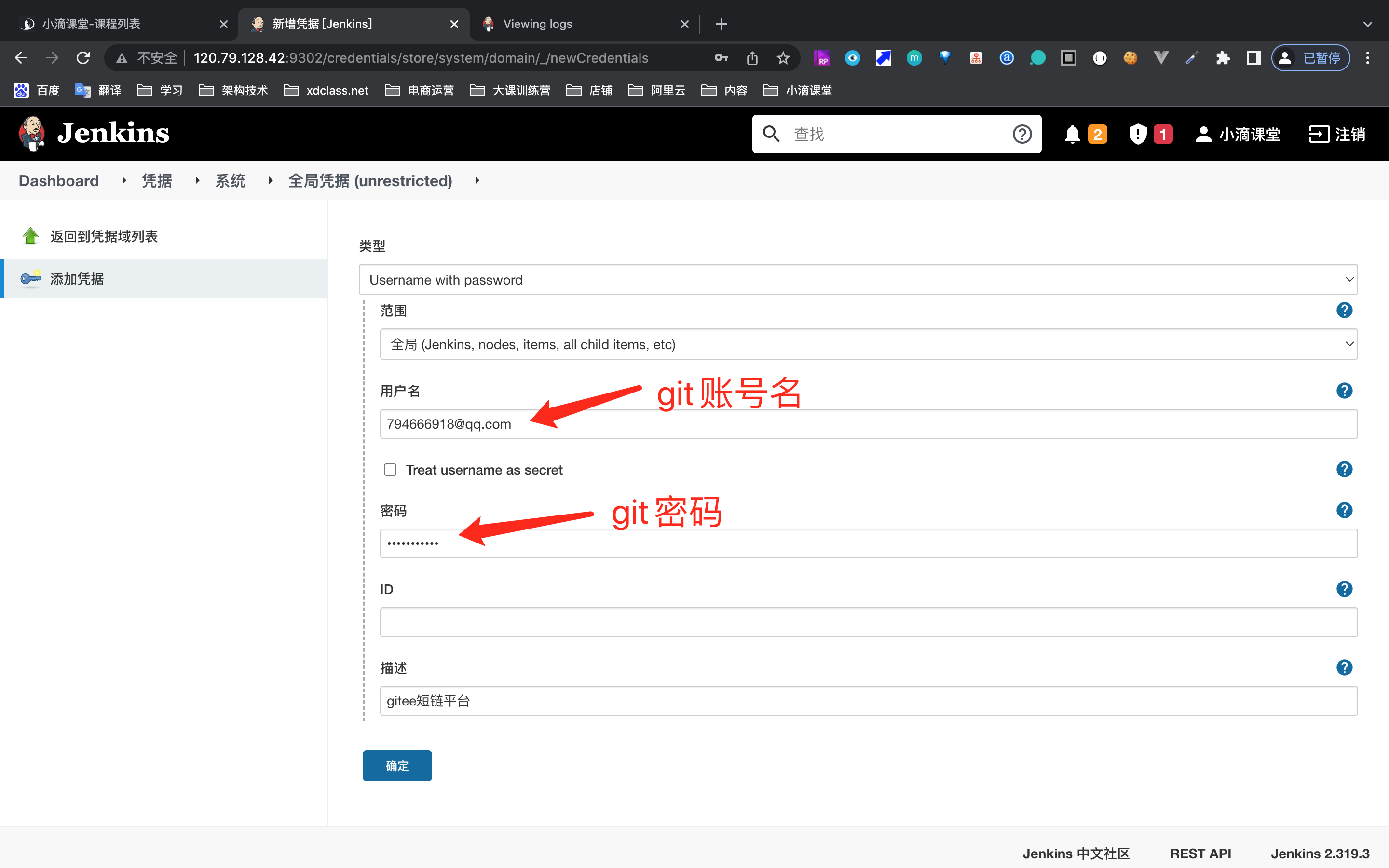Image resolution: width=1389 pixels, height=868 pixels.
Task: Click browser forward arrow
Action: [x=52, y=58]
